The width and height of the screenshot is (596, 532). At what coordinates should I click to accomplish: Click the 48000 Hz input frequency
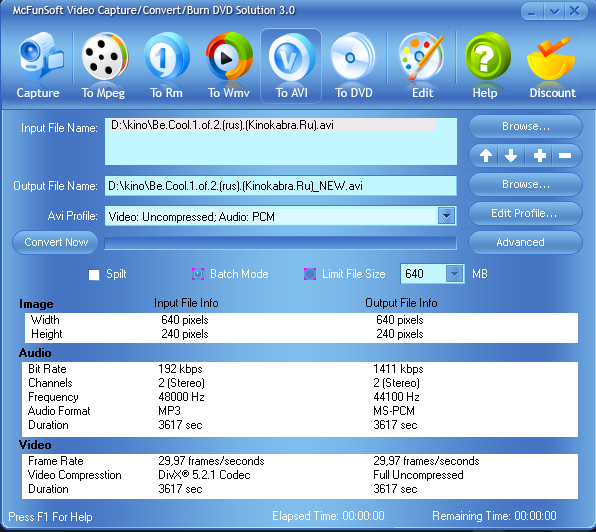[x=181, y=397]
